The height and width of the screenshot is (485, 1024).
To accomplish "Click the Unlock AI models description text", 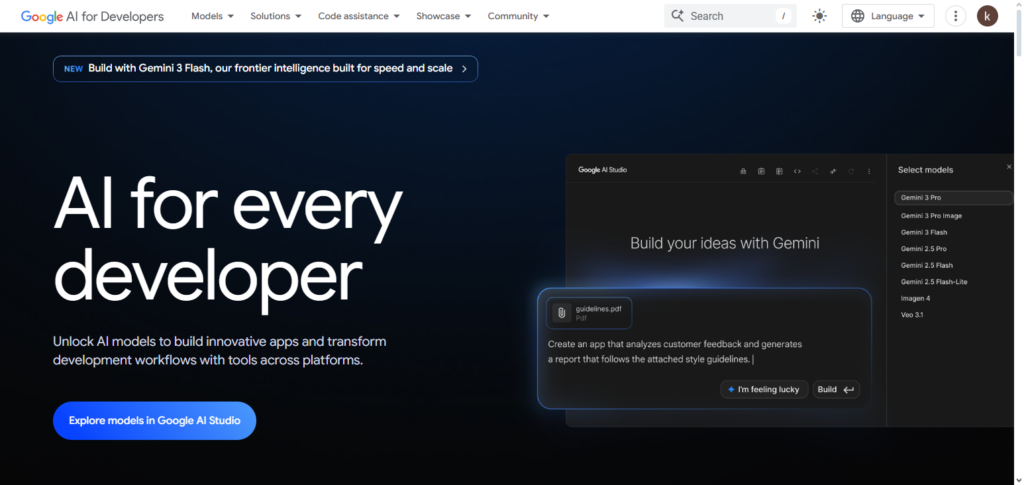I will 219,351.
